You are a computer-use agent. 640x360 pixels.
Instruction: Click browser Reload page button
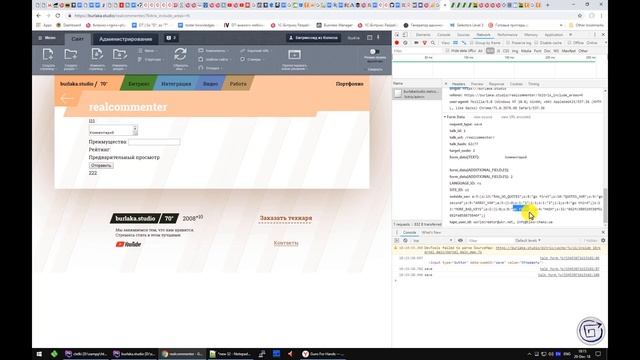coord(58,16)
